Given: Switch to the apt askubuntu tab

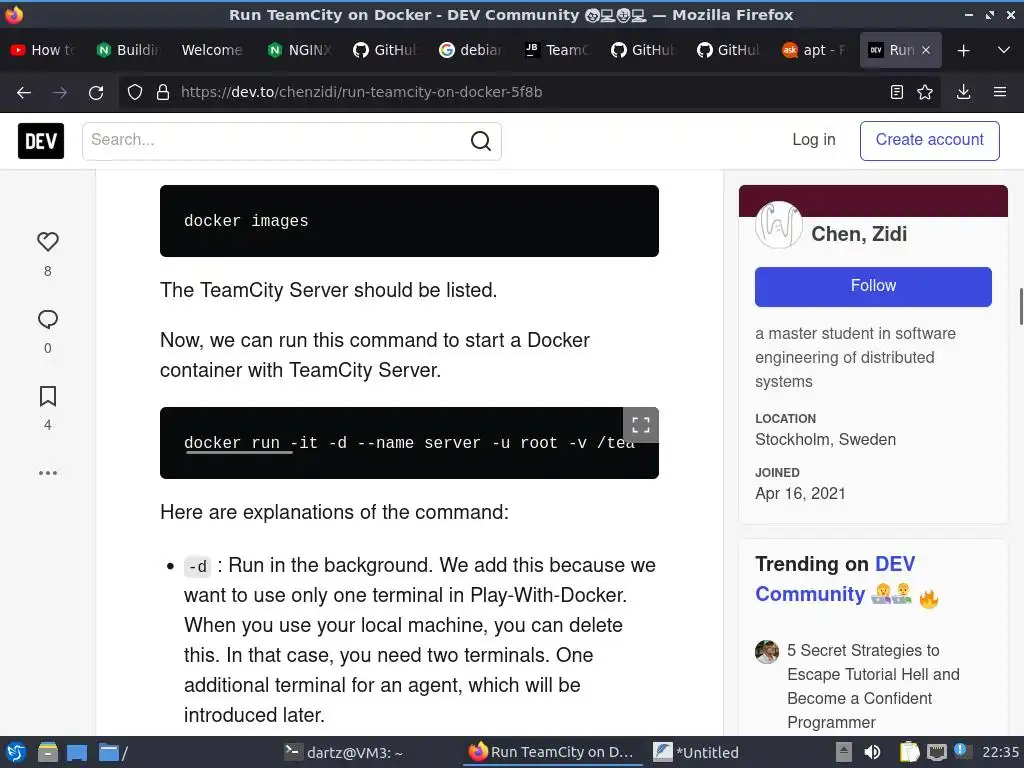Looking at the screenshot, I should click(815, 50).
